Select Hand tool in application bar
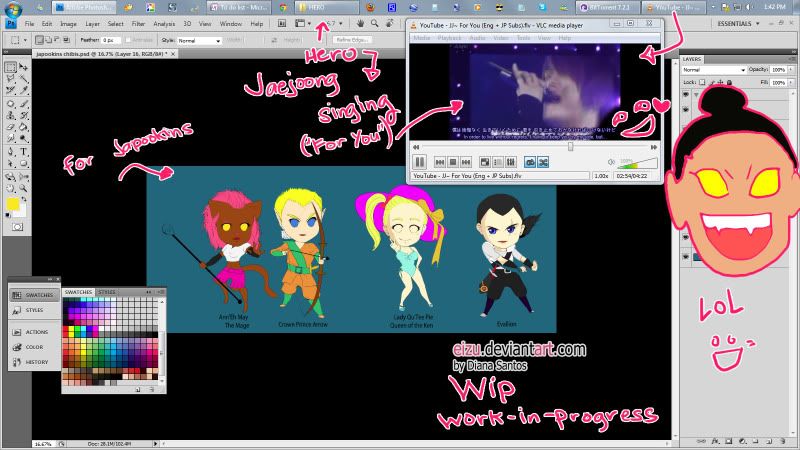This screenshot has height=450, width=800. pos(360,23)
